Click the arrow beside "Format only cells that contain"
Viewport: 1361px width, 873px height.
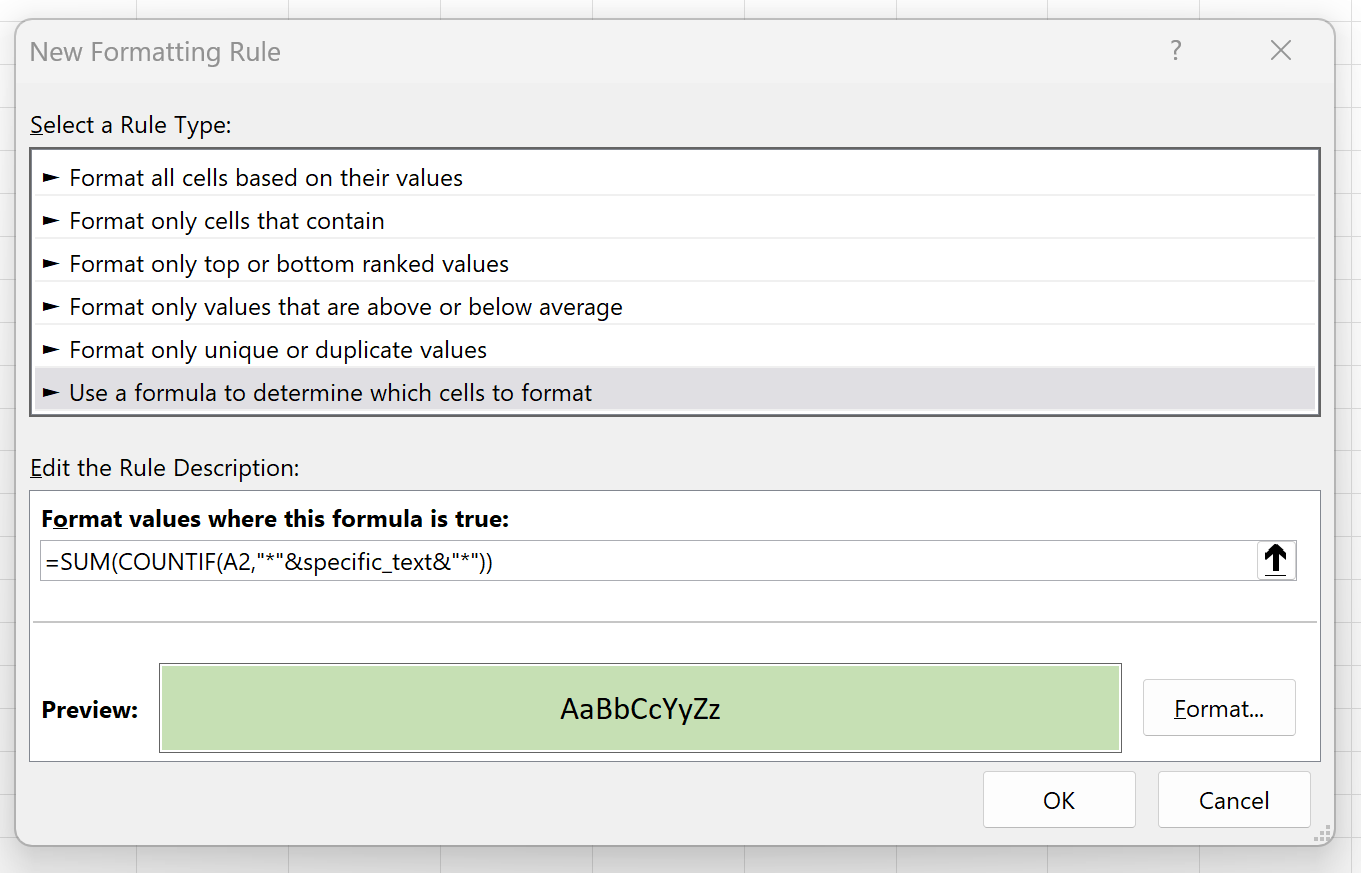coord(50,220)
